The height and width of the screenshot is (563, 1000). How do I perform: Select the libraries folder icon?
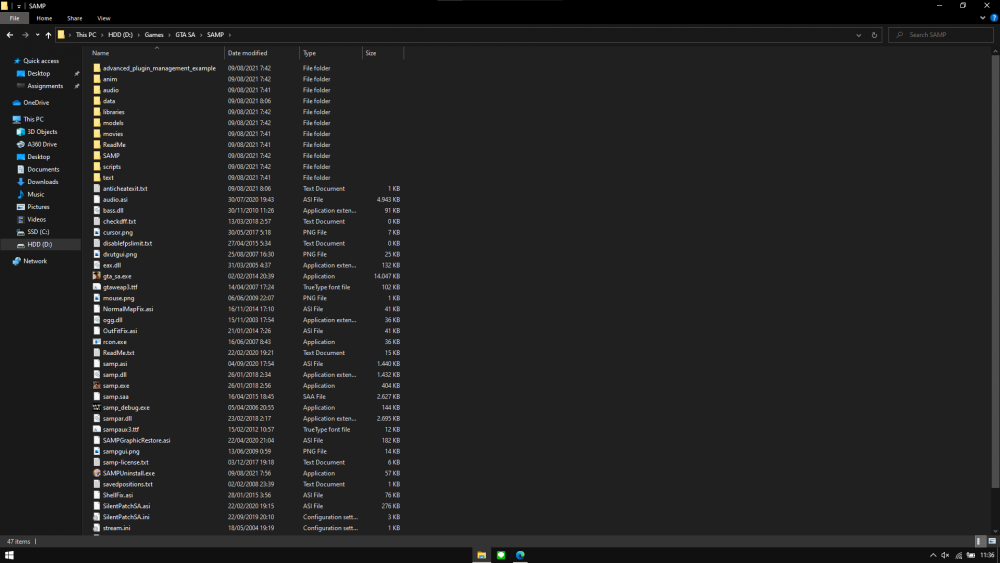click(97, 112)
